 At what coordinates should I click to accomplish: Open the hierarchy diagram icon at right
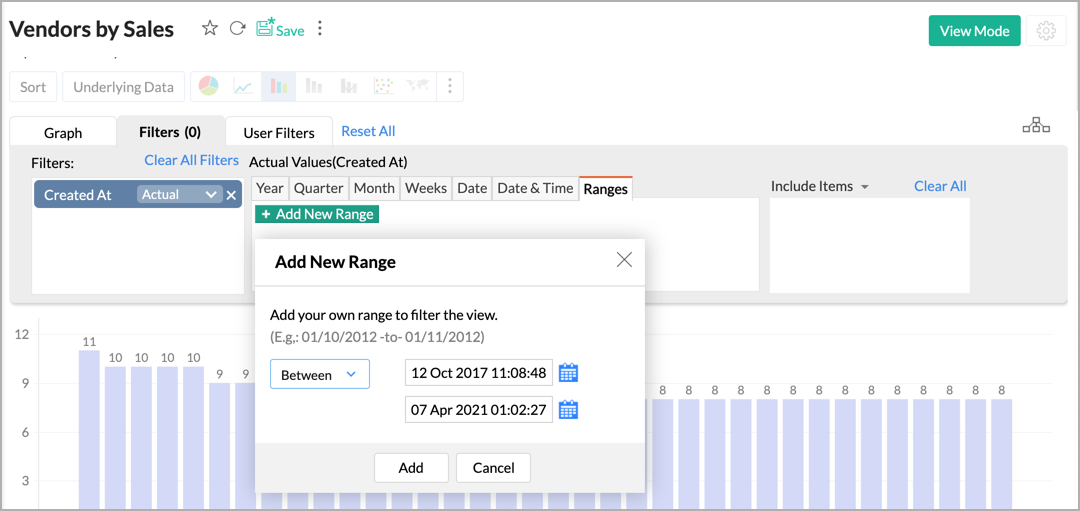pos(1036,126)
